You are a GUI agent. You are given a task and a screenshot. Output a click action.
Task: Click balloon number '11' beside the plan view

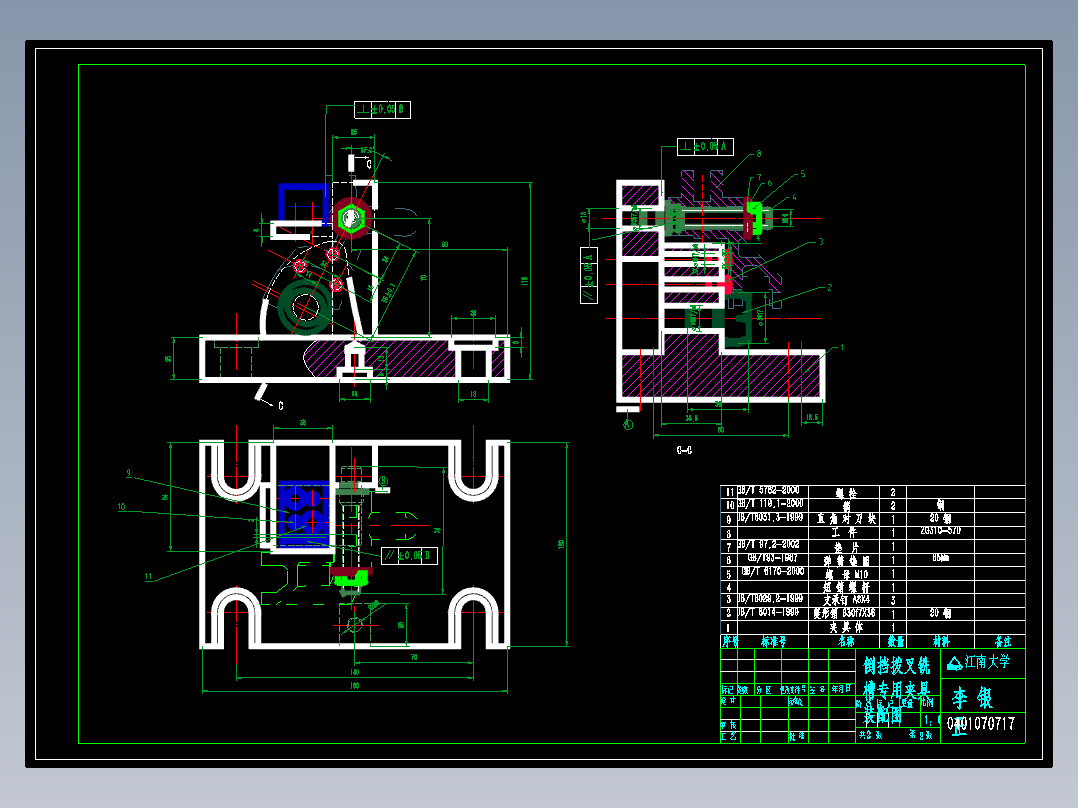pyautogui.click(x=148, y=577)
